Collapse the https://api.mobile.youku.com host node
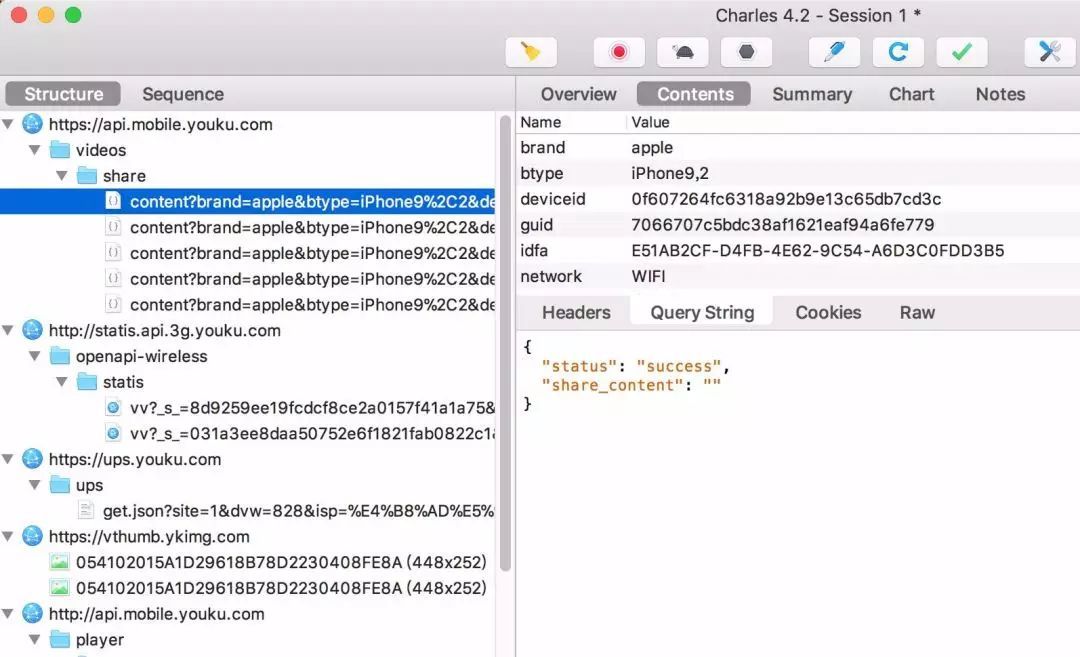This screenshot has width=1080, height=657. point(8,124)
